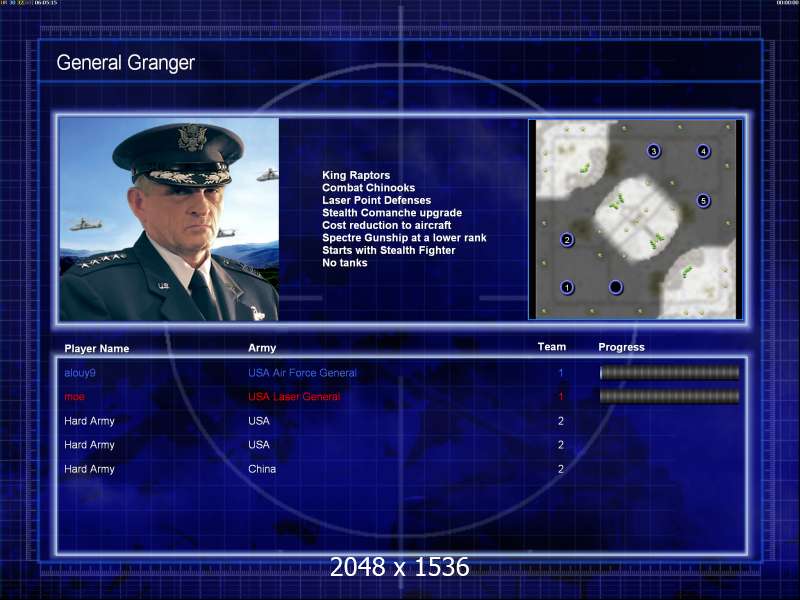Click 'Hard Army' in the China row
800x600 pixels.
89,469
